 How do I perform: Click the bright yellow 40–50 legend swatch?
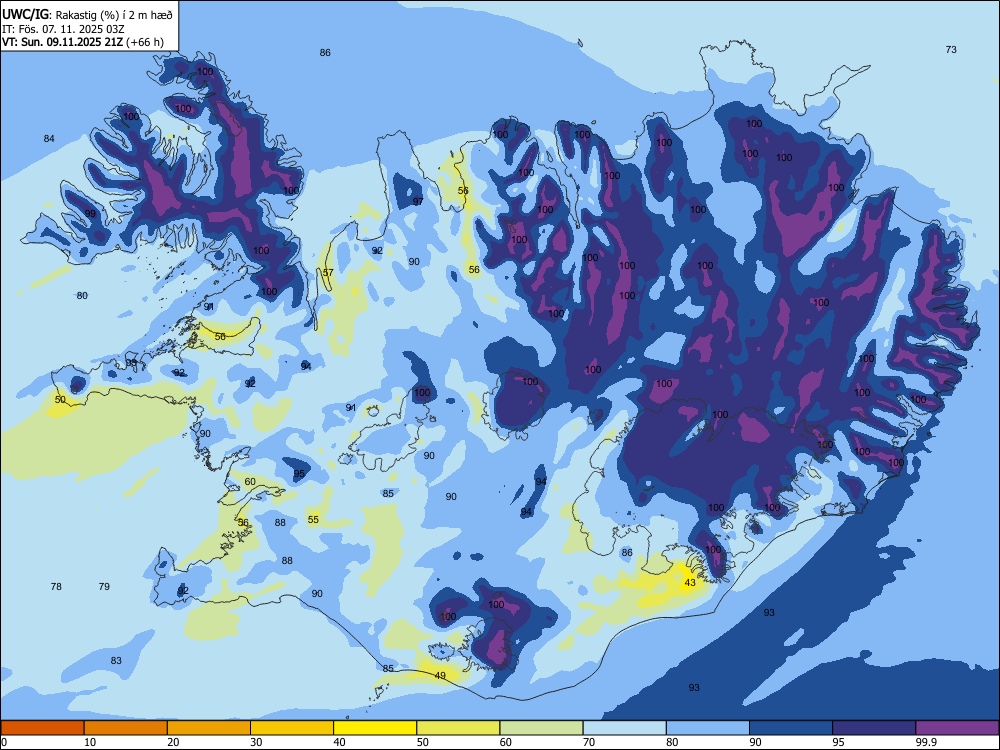[x=375, y=728]
